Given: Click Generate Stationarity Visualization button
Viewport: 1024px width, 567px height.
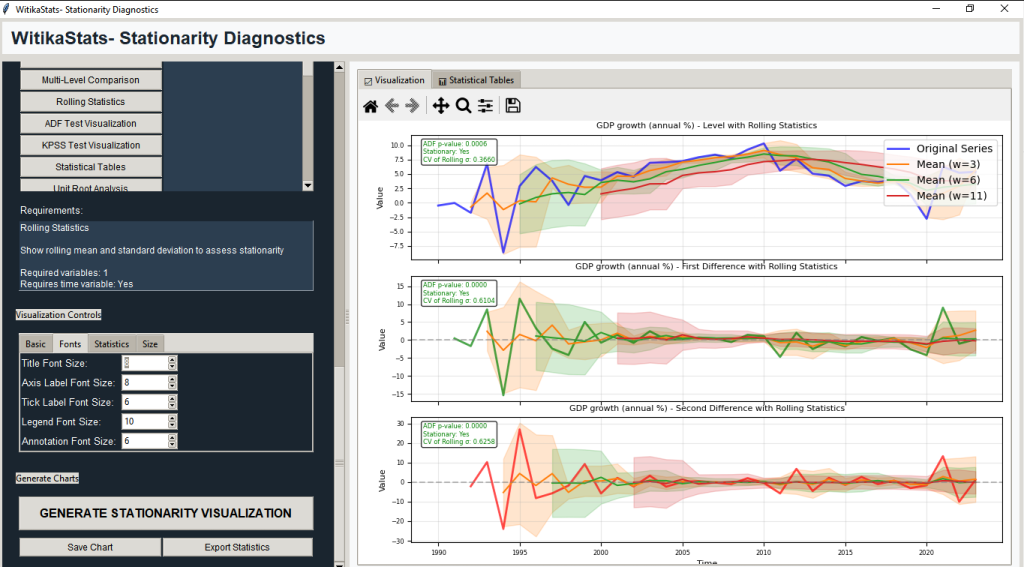Looking at the screenshot, I should click(166, 513).
